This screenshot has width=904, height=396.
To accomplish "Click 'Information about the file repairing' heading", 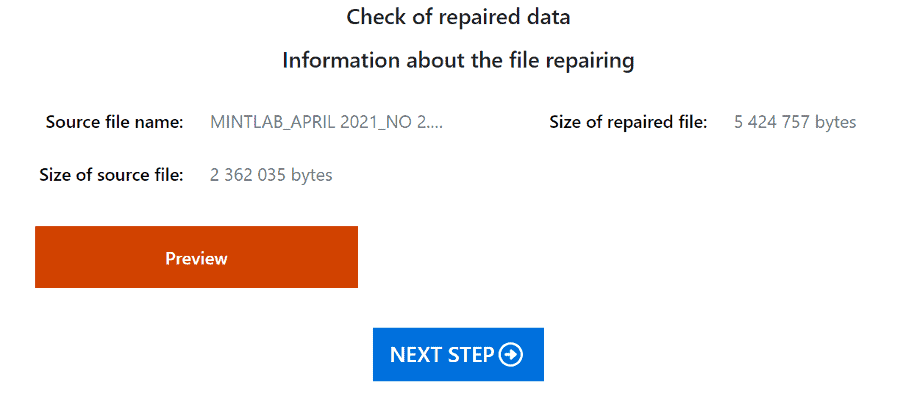I will (x=458, y=60).
